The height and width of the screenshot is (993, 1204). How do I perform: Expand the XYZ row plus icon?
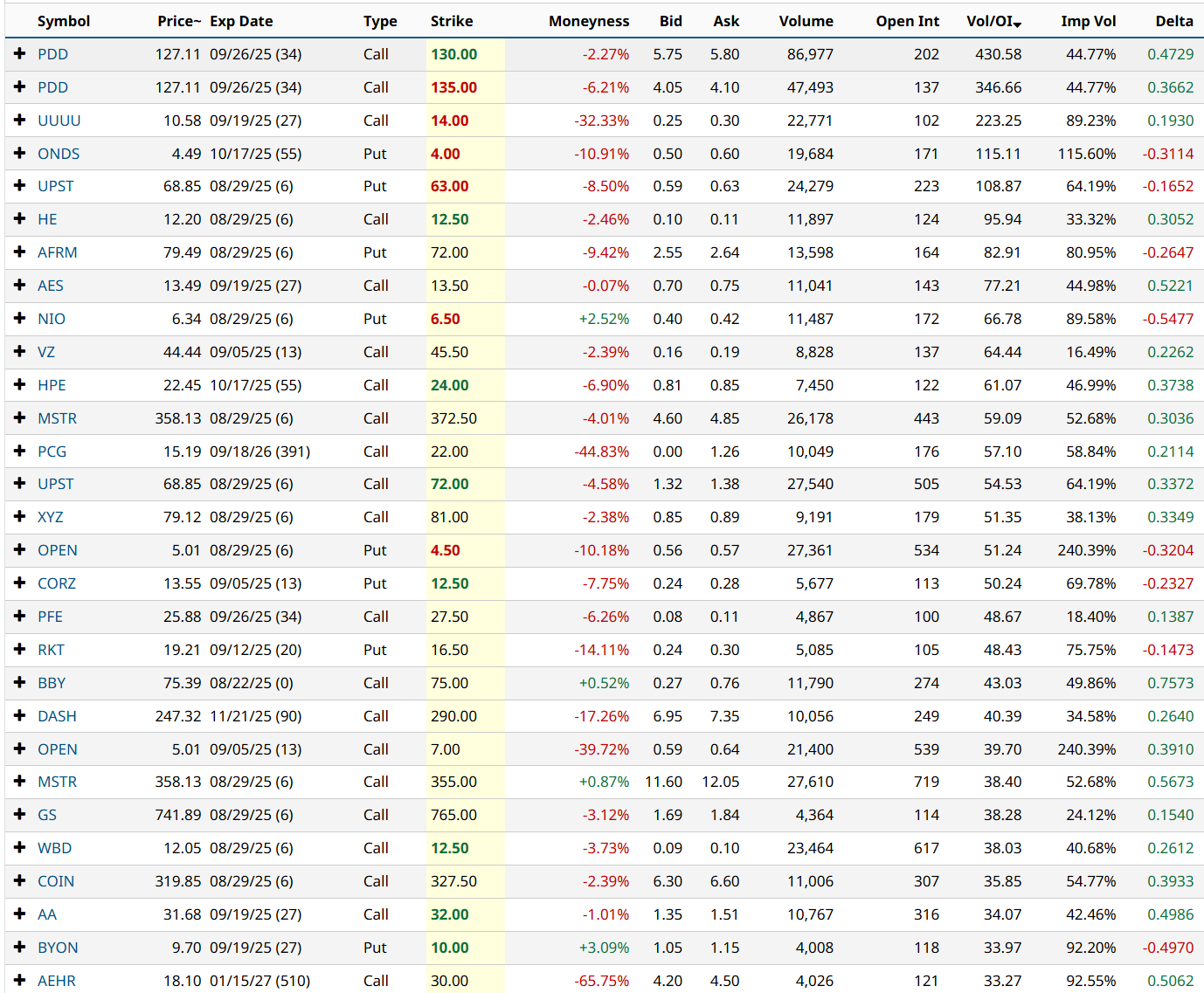click(x=19, y=517)
